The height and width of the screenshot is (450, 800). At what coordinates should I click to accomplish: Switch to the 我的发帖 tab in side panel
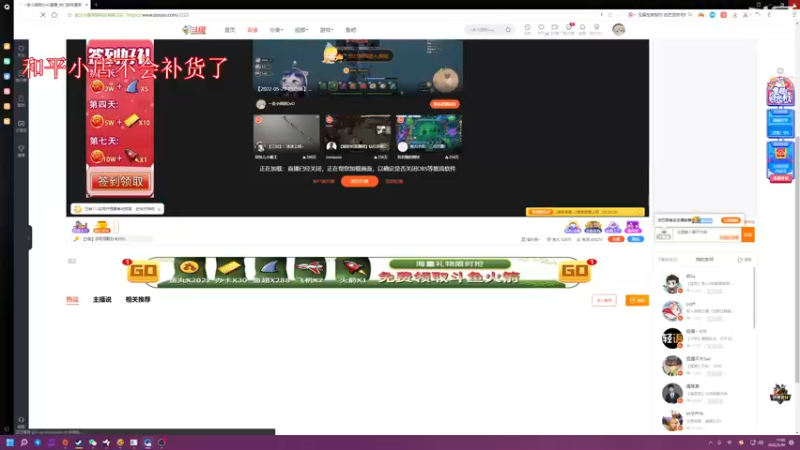(x=705, y=260)
